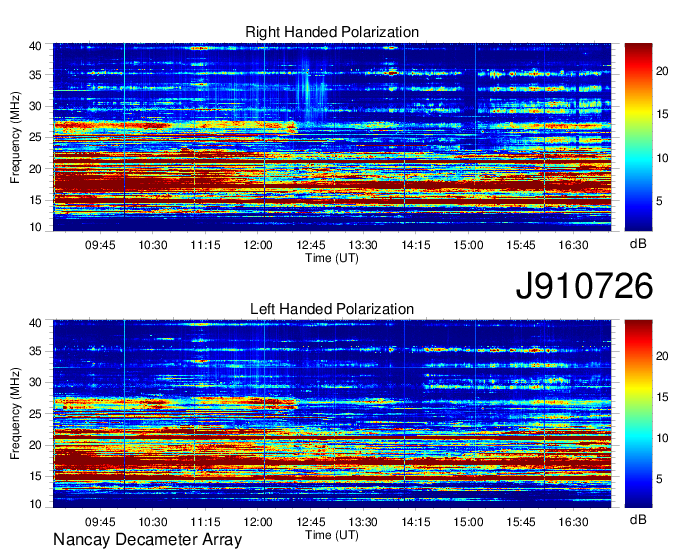The image size is (680, 552).
Task: Click the 10 frequency tick on upper plot
Action: point(35,227)
